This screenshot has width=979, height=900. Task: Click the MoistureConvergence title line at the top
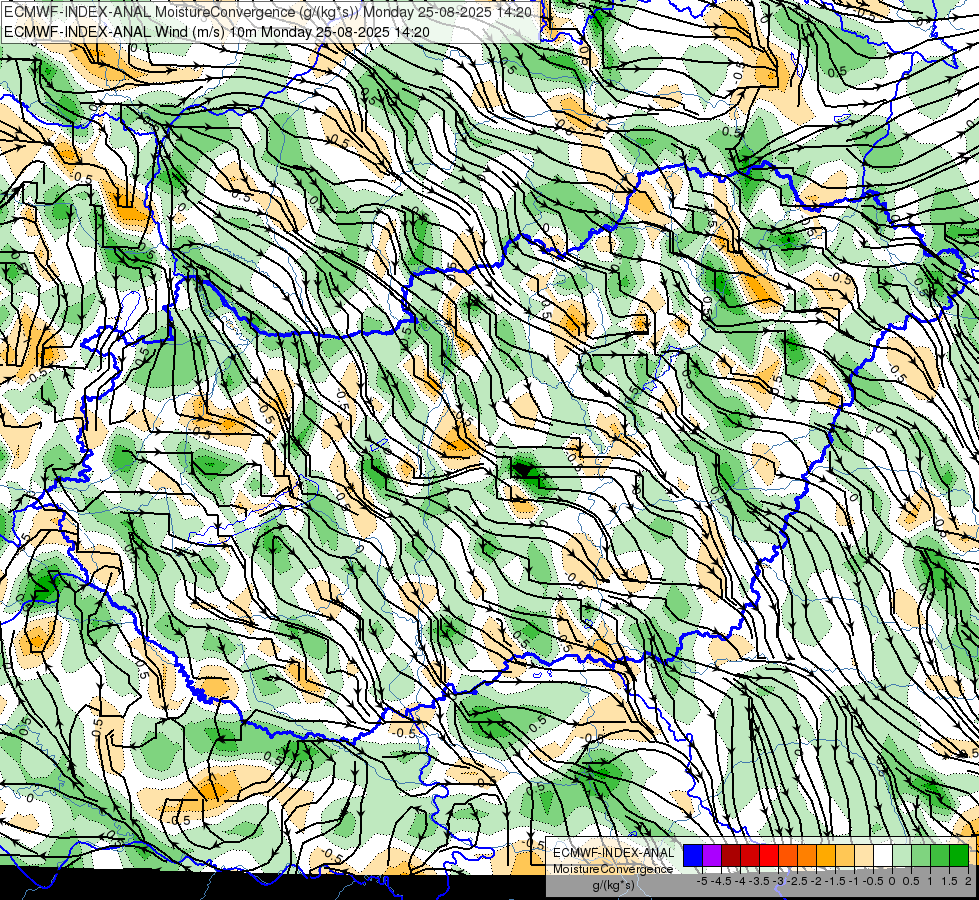268,12
